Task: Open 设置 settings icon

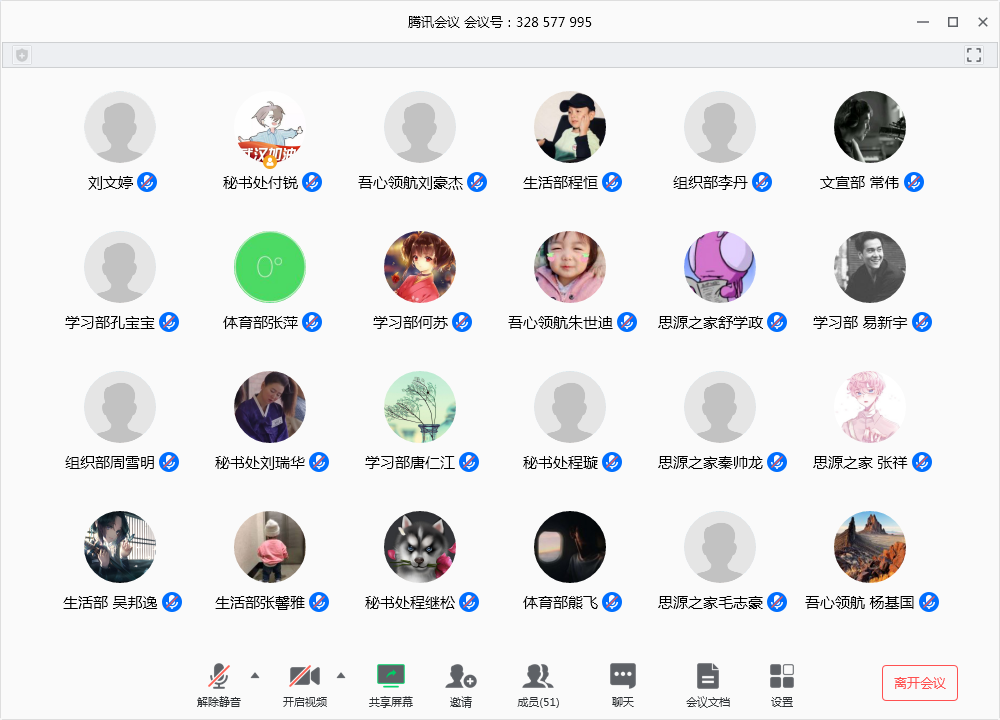Action: coord(782,677)
